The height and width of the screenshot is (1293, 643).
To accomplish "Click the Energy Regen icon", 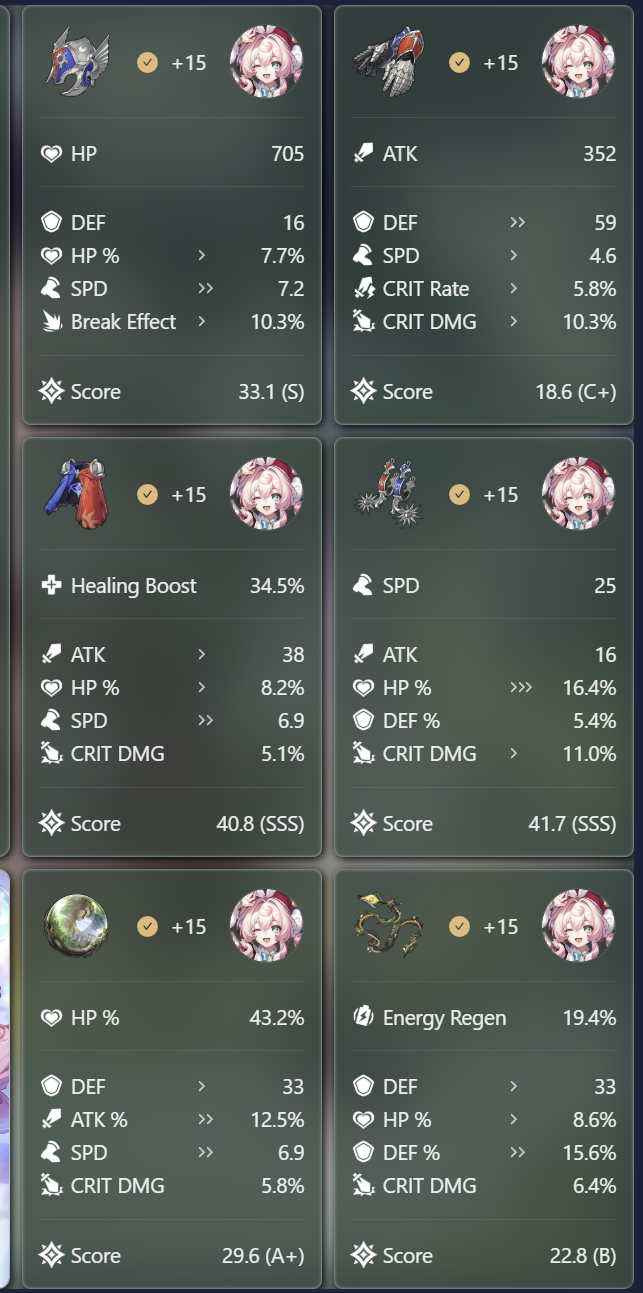I will coord(363,1018).
